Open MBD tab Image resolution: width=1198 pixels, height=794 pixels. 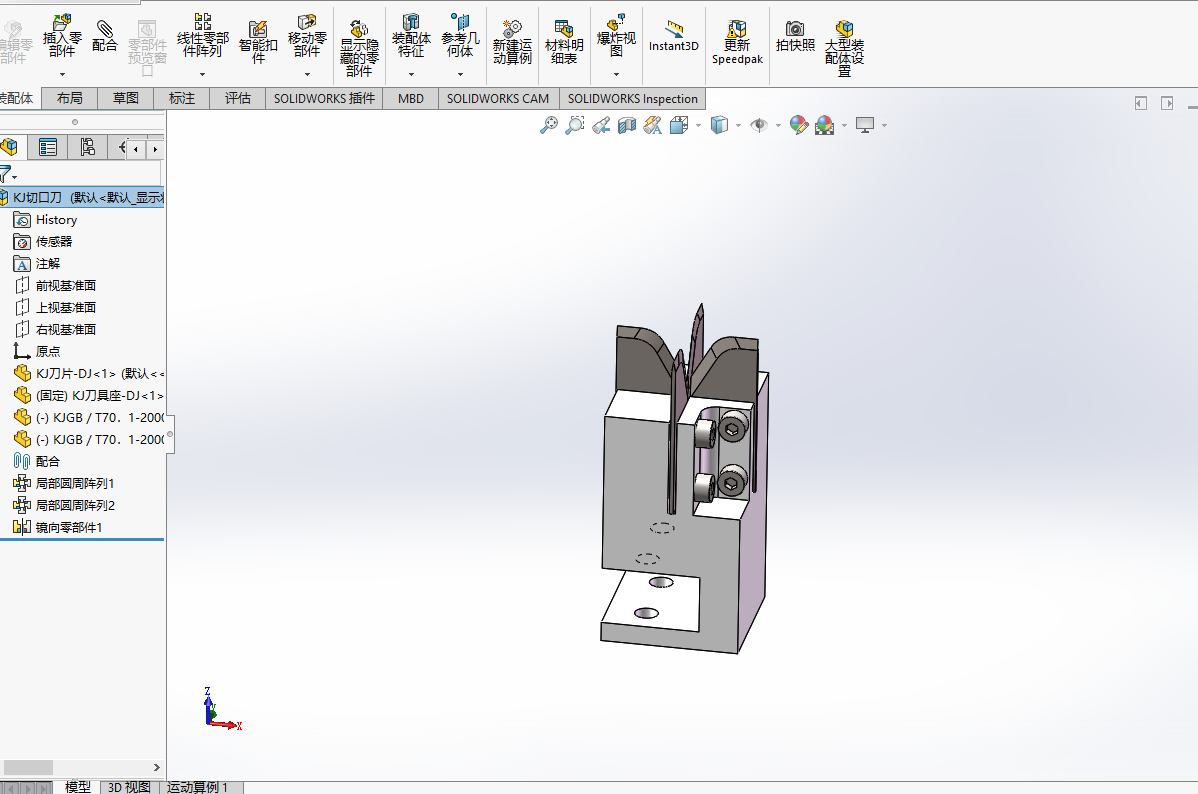[x=410, y=98]
